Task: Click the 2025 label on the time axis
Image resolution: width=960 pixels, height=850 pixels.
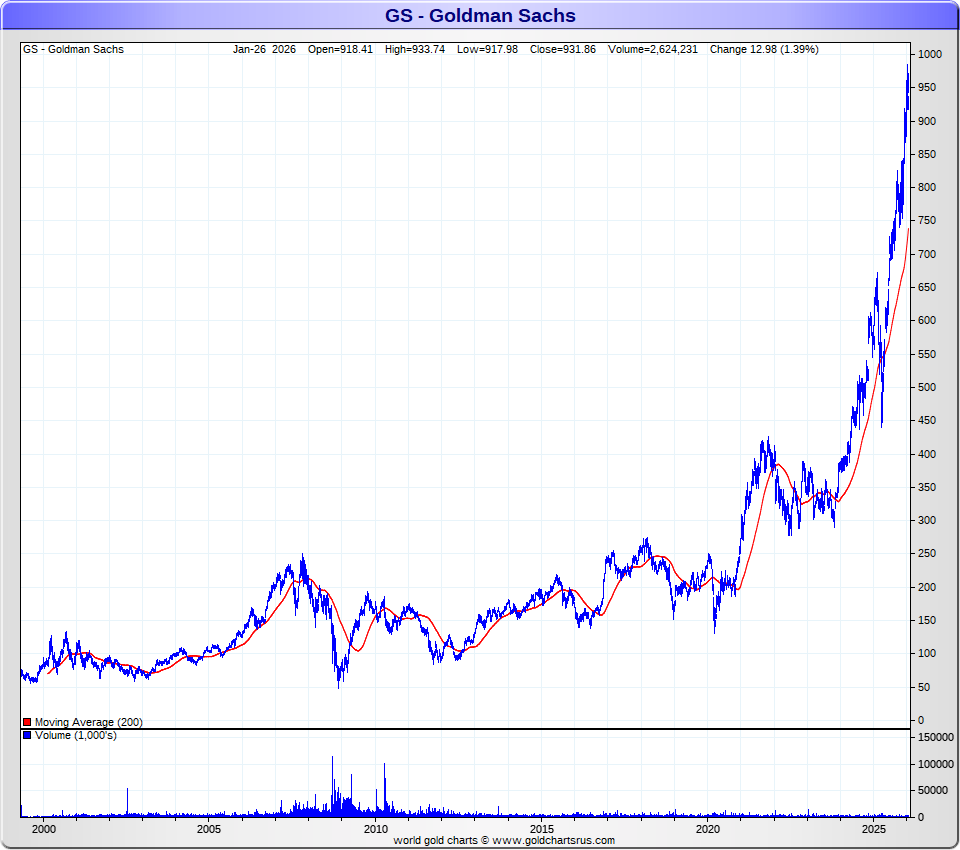Action: click(x=874, y=829)
